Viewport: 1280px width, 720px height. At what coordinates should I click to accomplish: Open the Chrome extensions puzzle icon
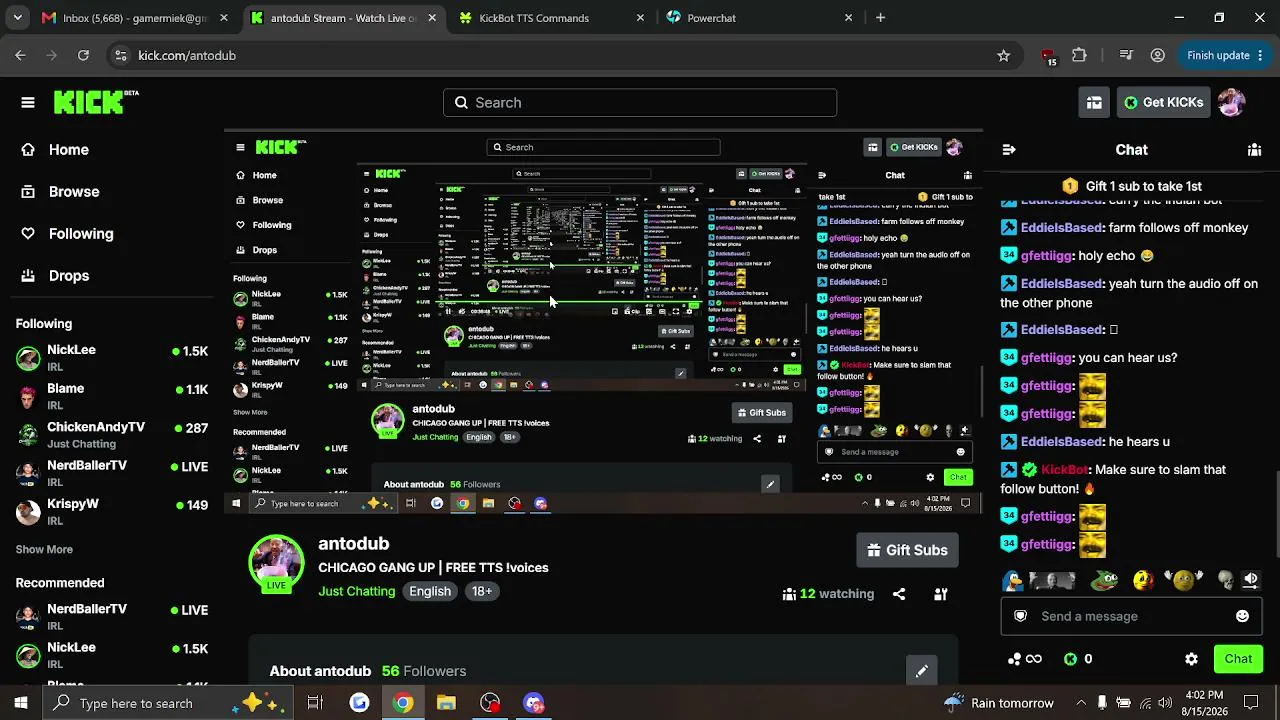pyautogui.click(x=1079, y=56)
